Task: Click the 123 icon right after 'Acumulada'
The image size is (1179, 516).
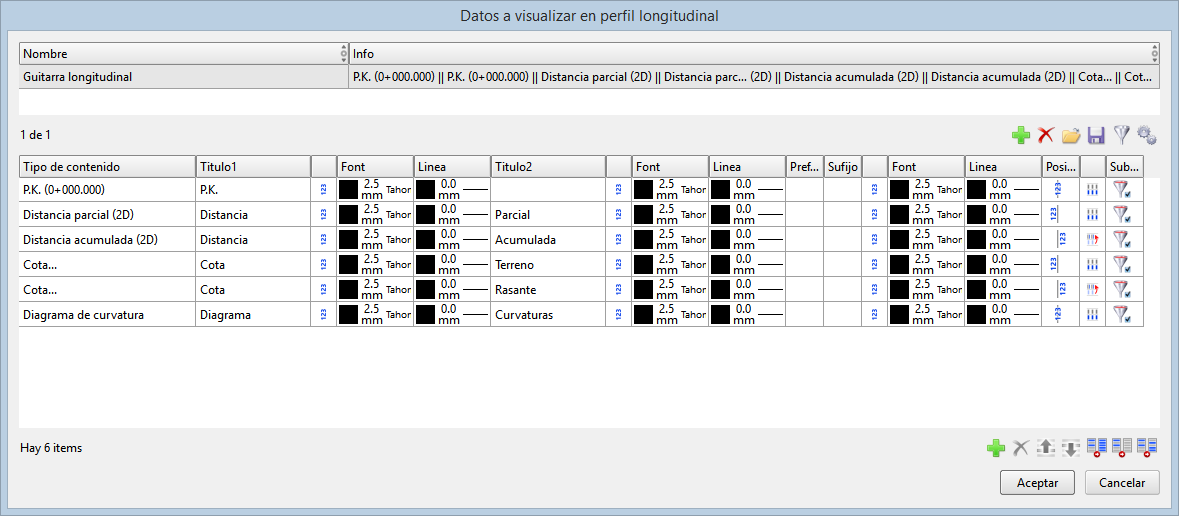Action: pos(618,239)
